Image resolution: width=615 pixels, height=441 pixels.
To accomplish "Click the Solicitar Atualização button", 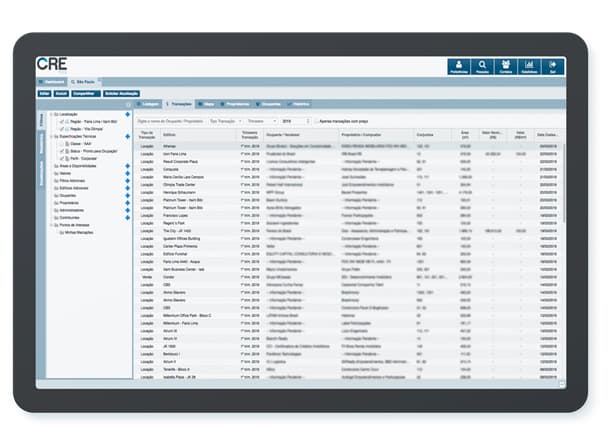I will (121, 93).
